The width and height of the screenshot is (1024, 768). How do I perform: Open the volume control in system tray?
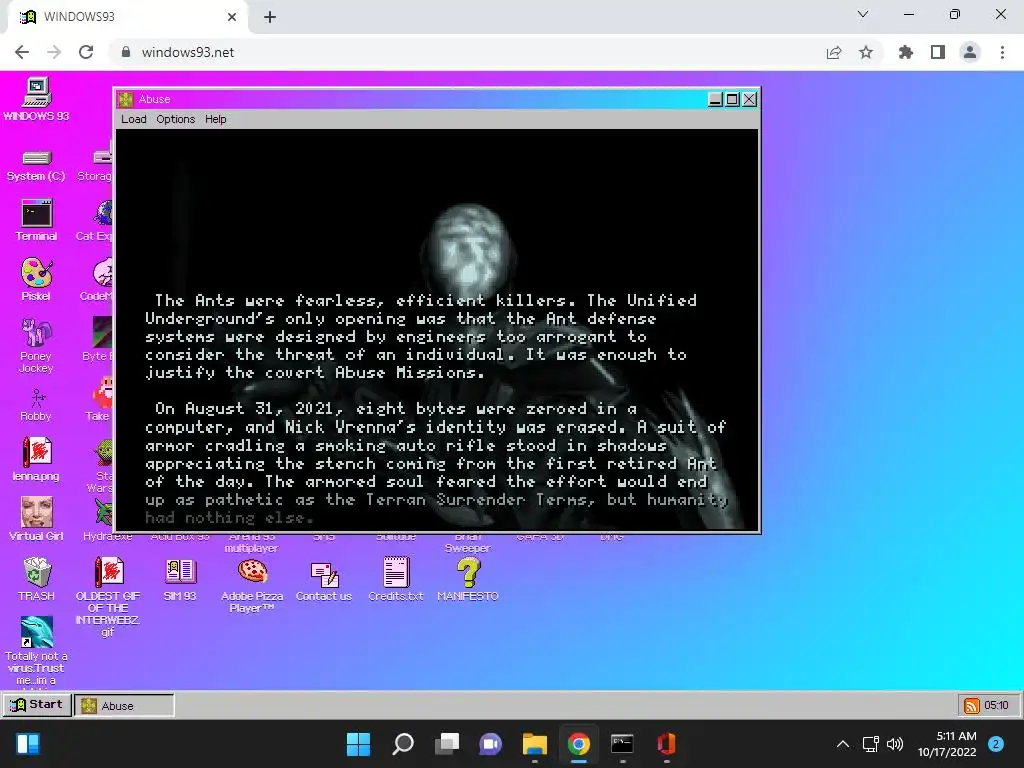coord(895,744)
